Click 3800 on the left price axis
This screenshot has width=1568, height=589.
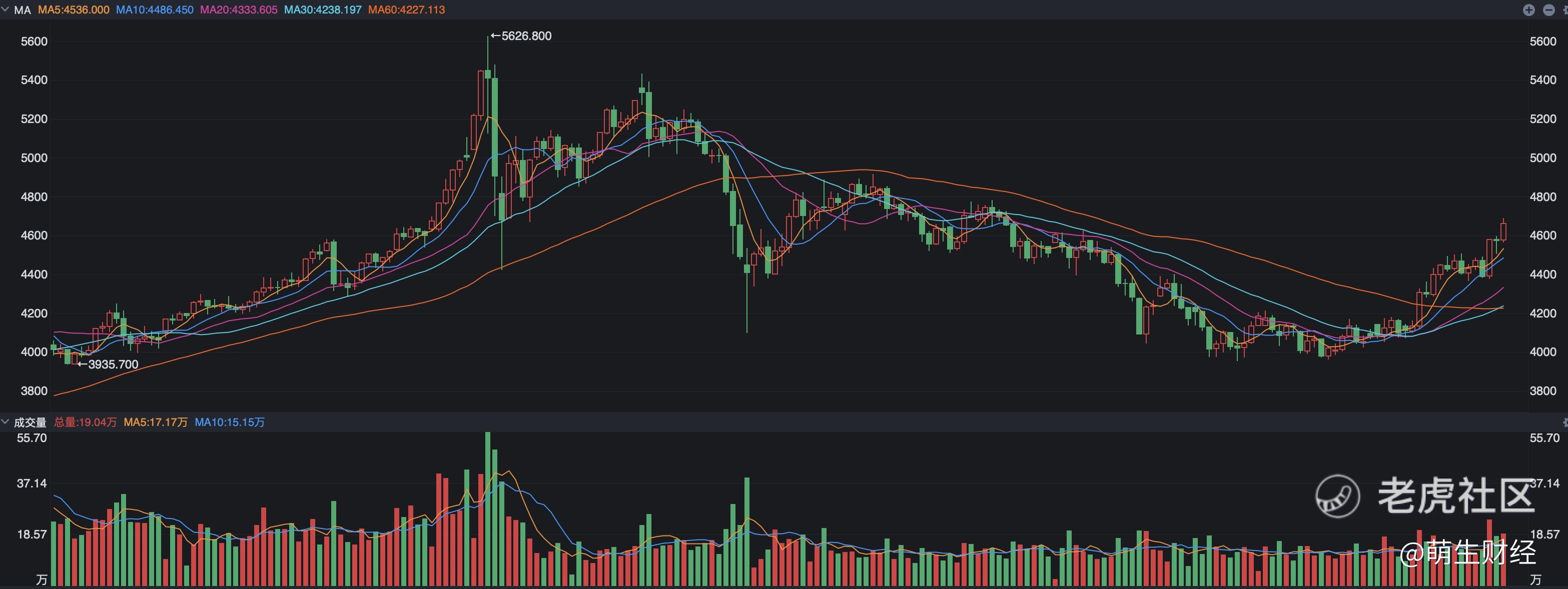[34, 391]
